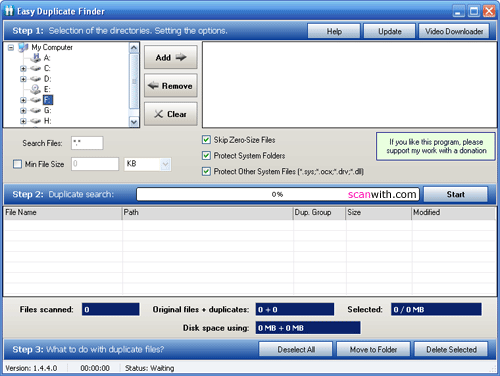Viewport: 500px width, 376px height.
Task: Click scroll up arrow in drive tree
Action: pyautogui.click(x=134, y=48)
